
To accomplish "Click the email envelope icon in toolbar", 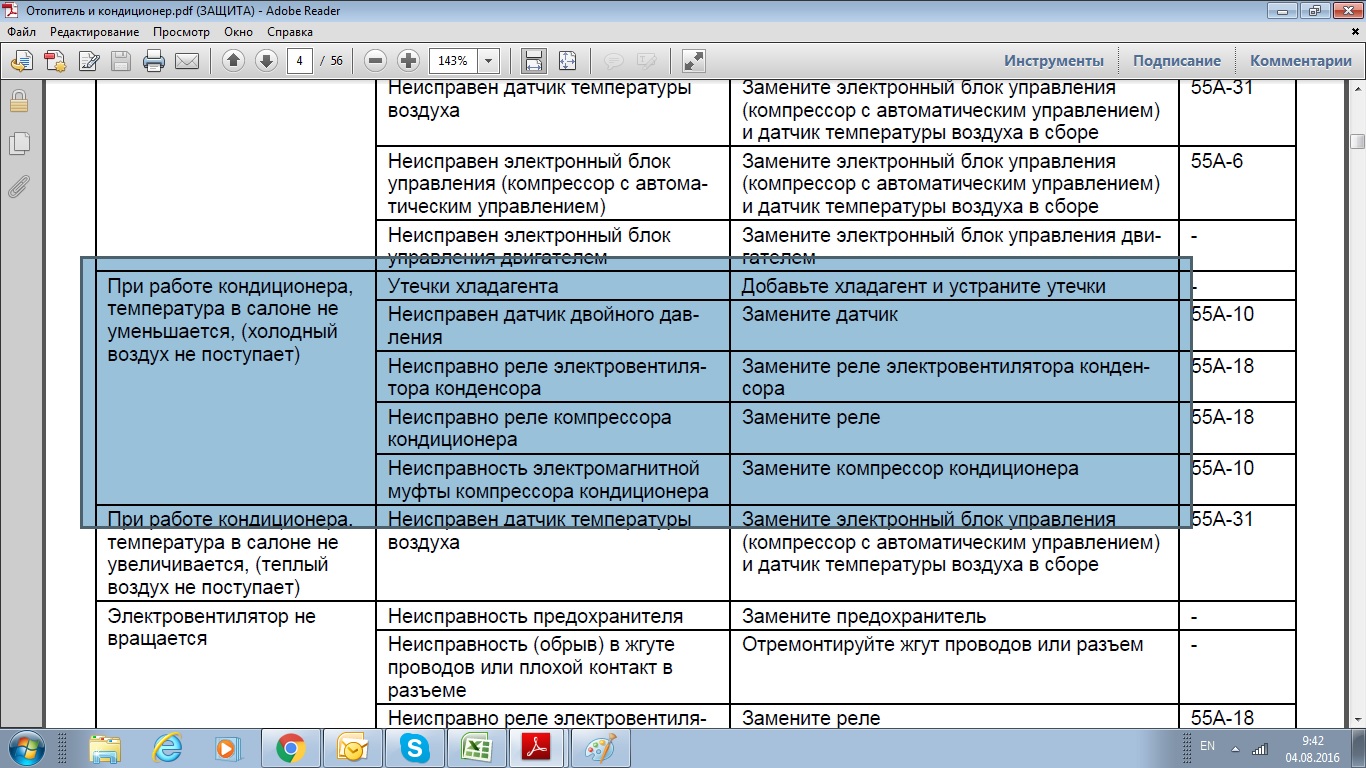I will (x=186, y=61).
